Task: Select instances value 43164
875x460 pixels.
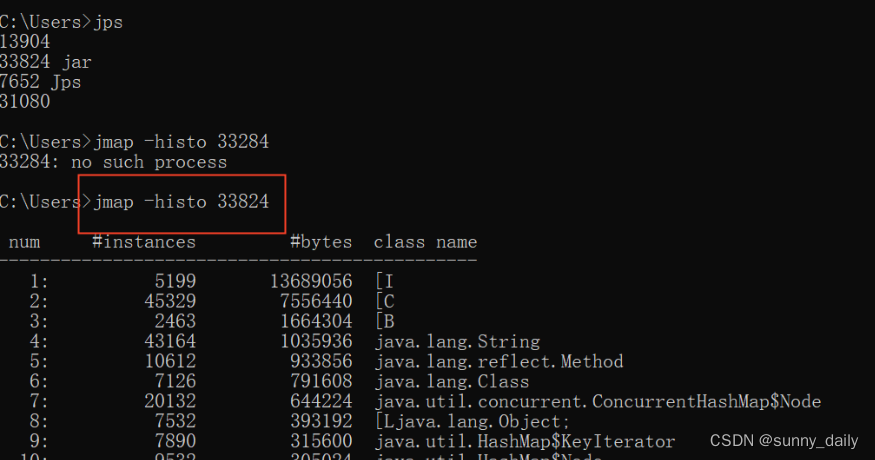Action: pos(170,341)
